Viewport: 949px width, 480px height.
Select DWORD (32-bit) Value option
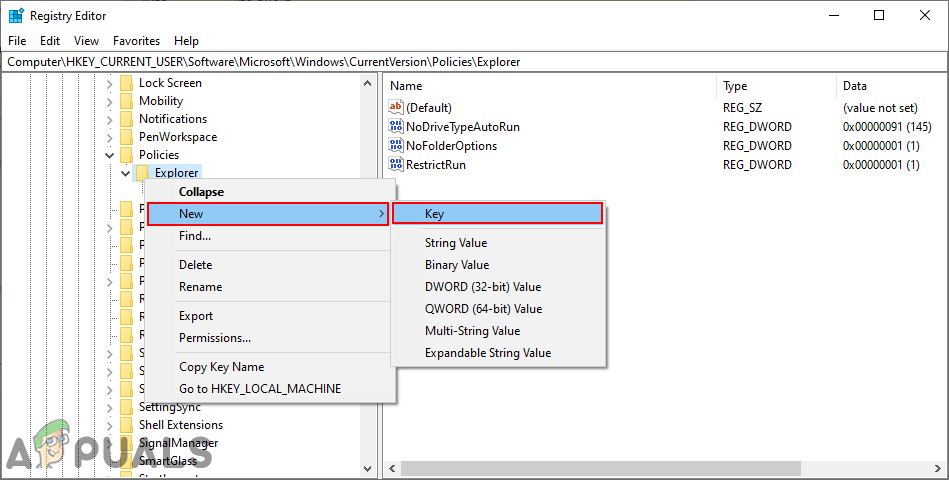(482, 287)
